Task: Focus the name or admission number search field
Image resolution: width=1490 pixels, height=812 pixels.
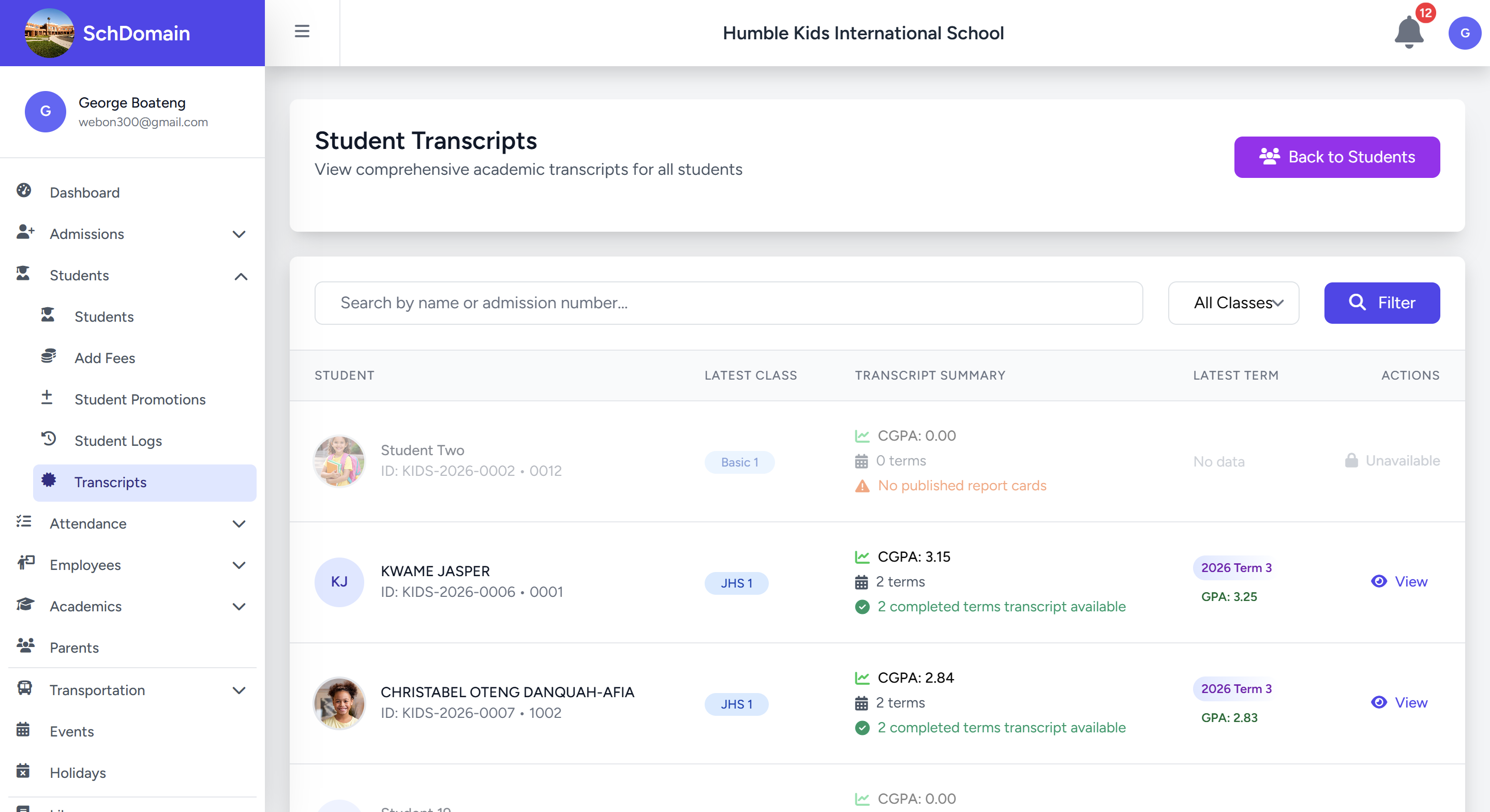Action: 728,303
